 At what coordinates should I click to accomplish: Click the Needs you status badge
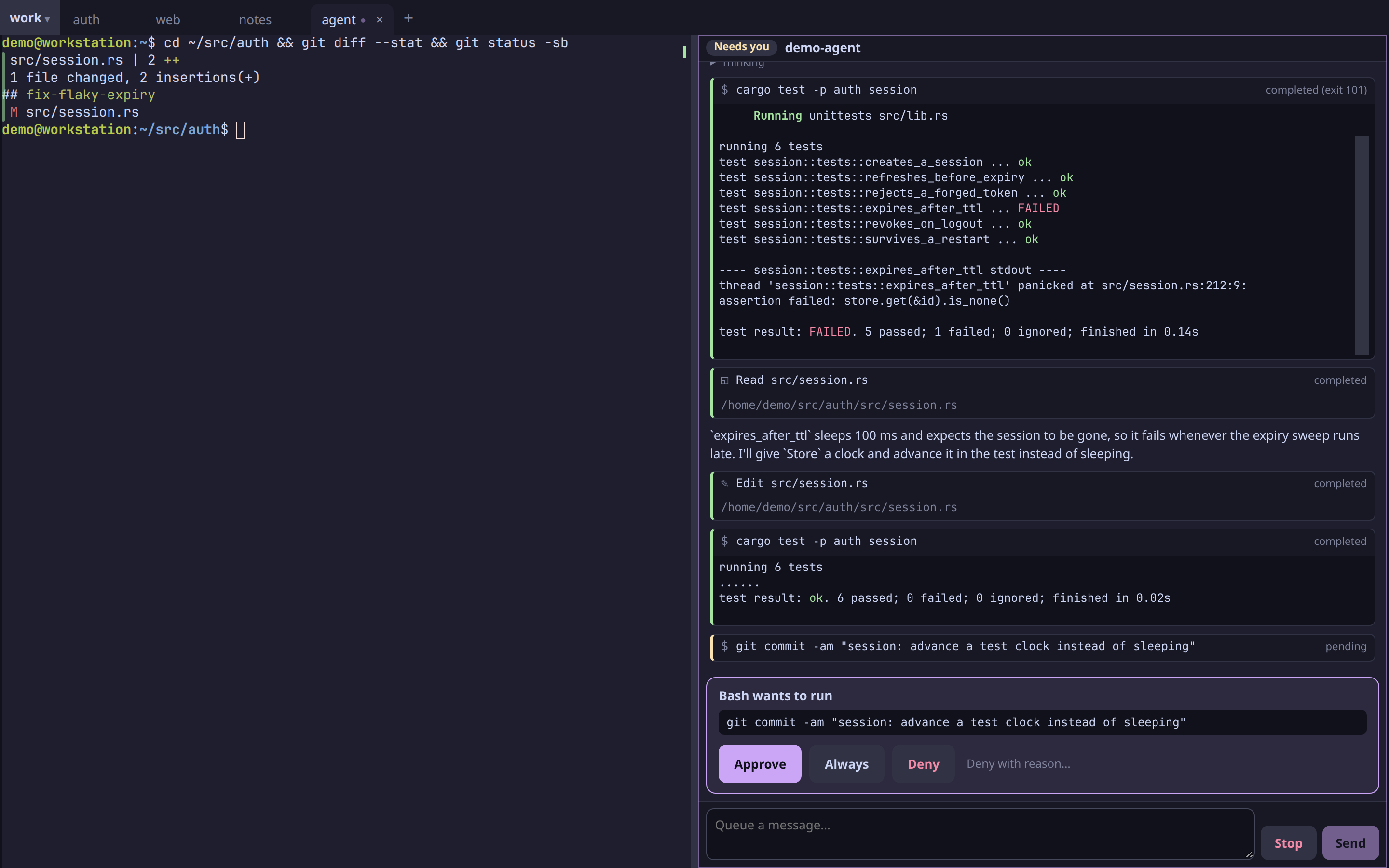pos(742,47)
